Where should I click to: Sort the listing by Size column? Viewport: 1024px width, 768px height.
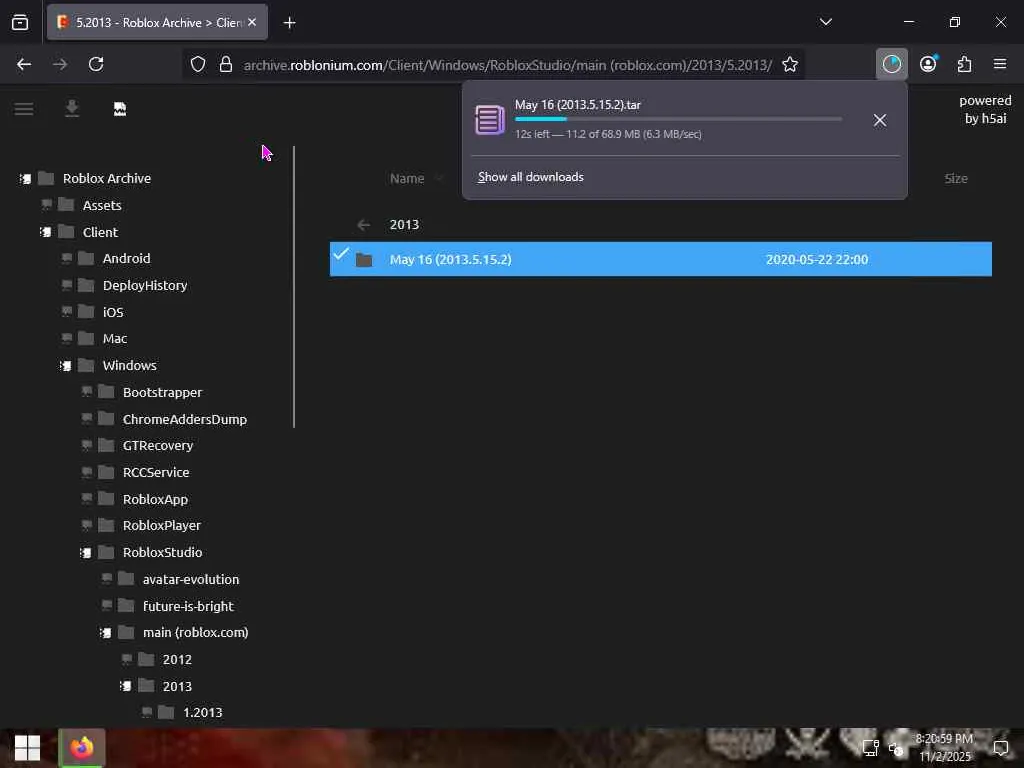(x=955, y=178)
